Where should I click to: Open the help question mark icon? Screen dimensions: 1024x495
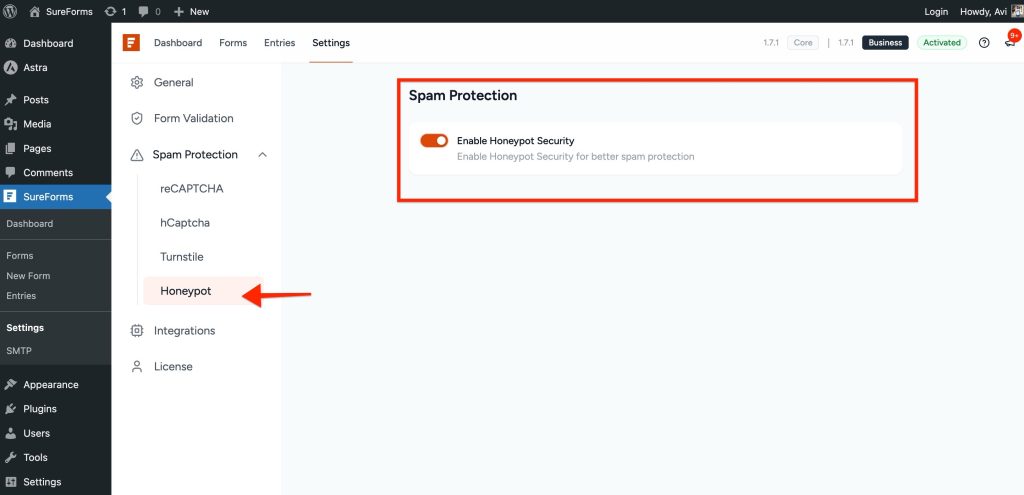[984, 42]
